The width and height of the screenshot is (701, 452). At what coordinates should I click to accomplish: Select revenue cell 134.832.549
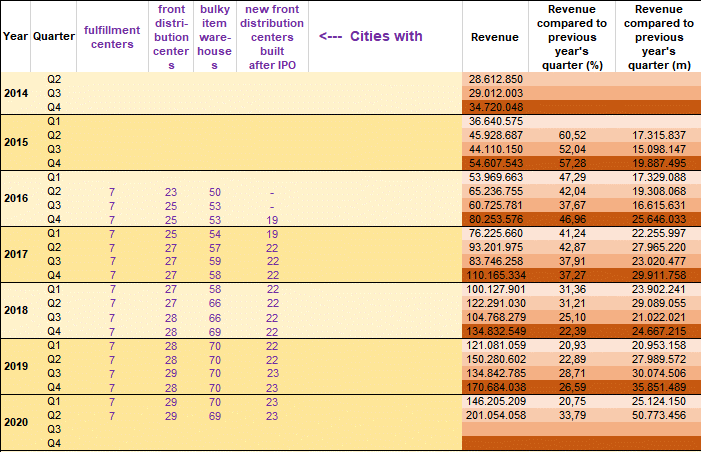click(x=495, y=331)
